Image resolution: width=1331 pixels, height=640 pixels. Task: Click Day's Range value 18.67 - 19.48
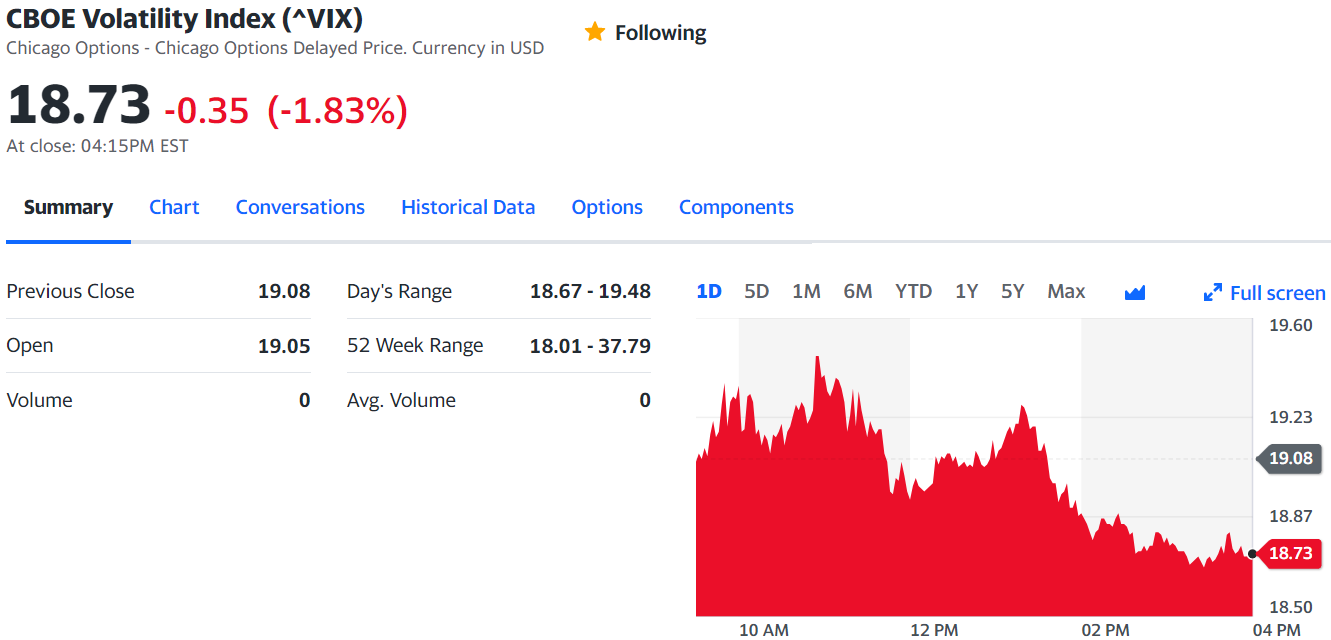(x=590, y=291)
